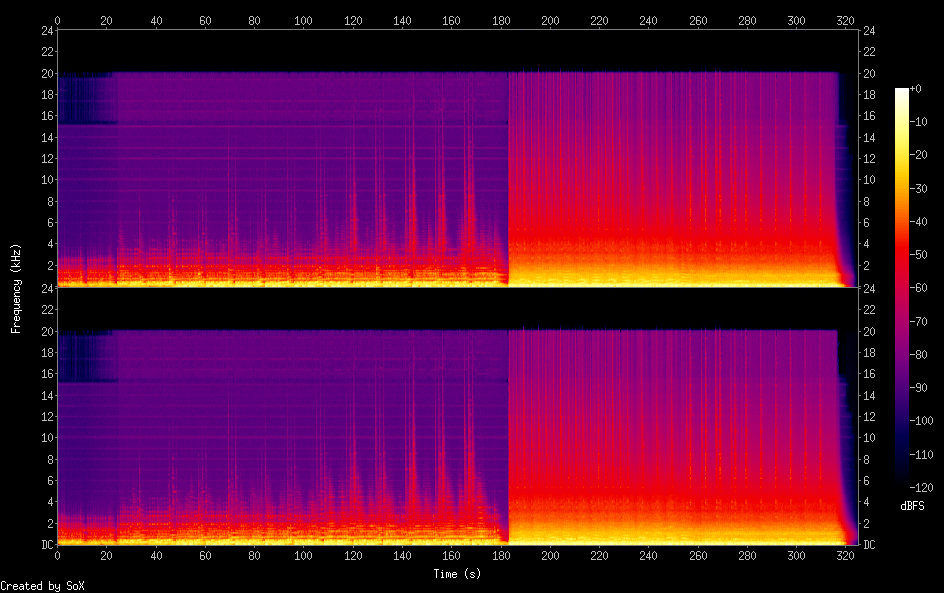Click the white top end of the color scale

pos(902,92)
